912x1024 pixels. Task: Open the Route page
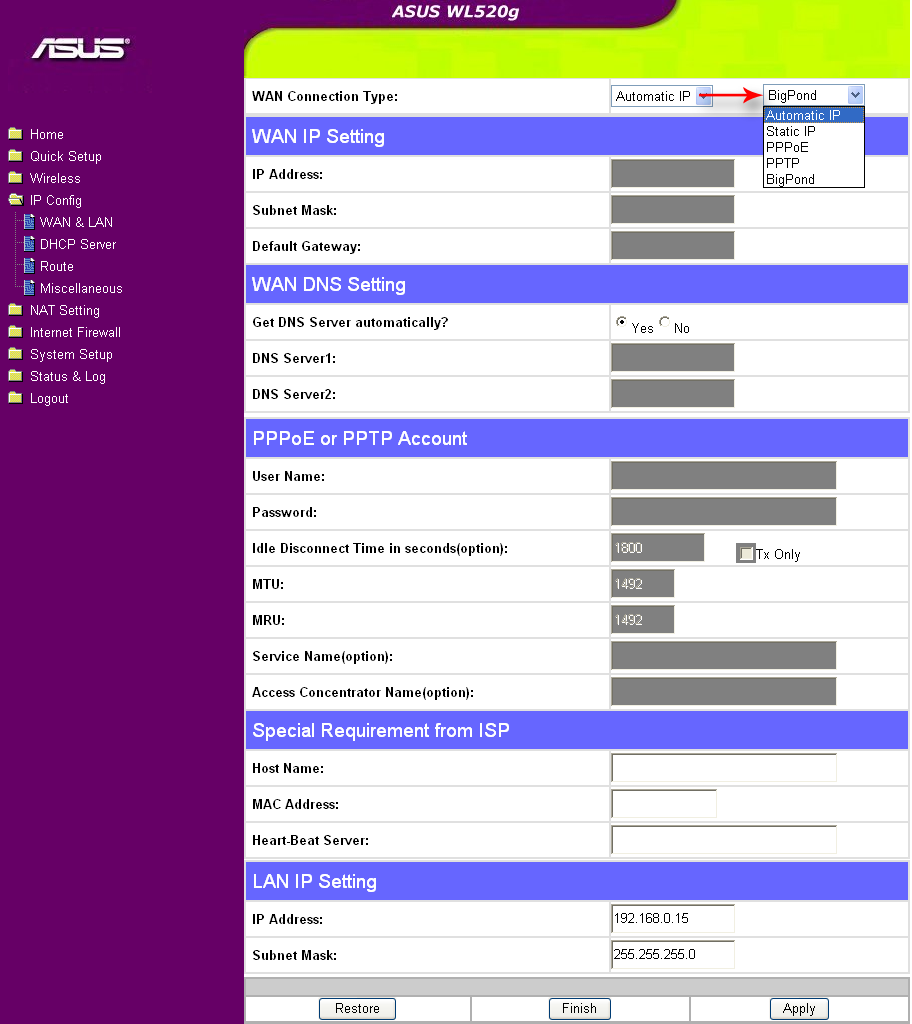click(57, 266)
